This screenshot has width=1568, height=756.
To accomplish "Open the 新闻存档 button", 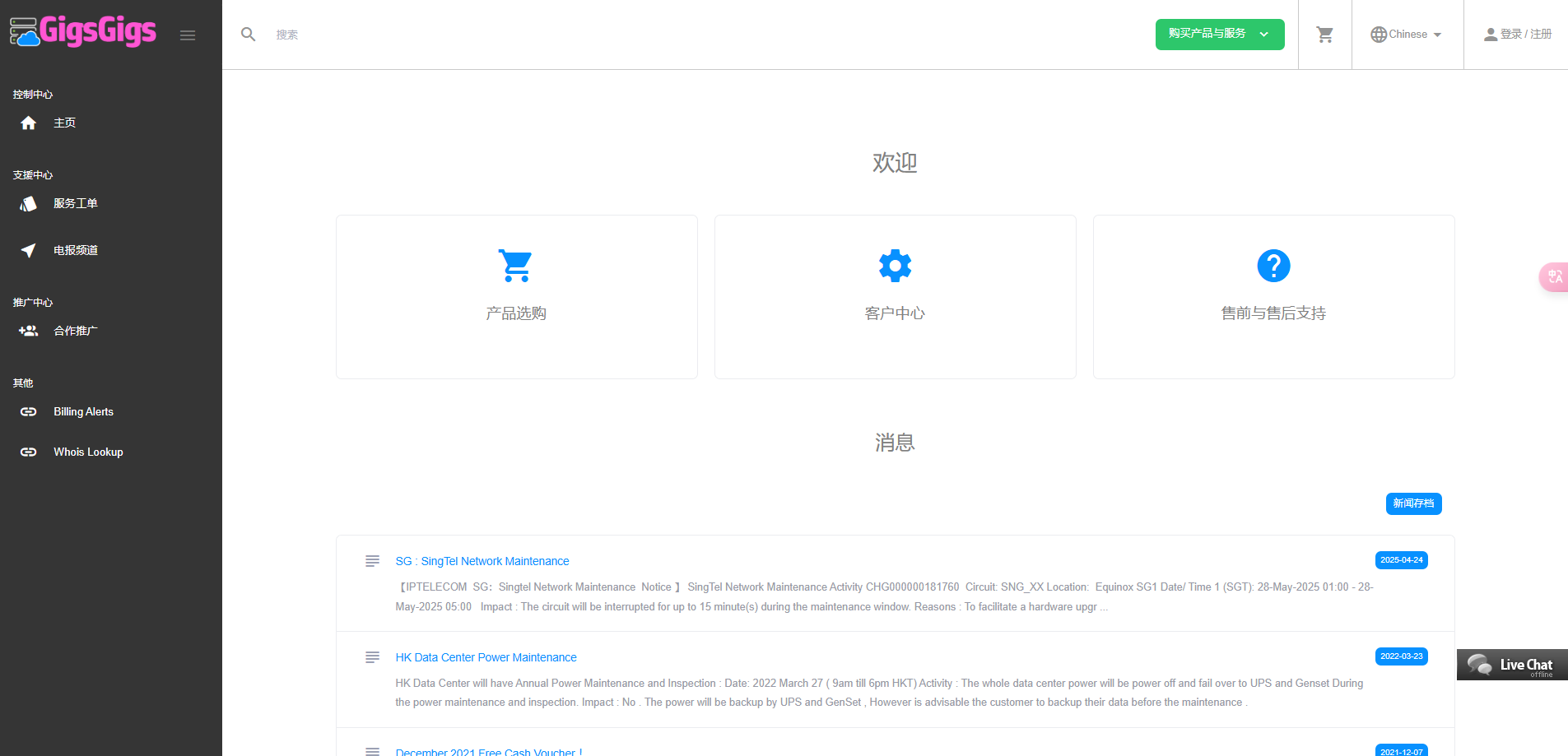I will (x=1413, y=503).
